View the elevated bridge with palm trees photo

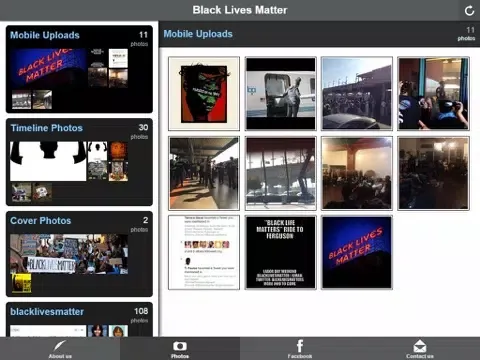point(281,173)
